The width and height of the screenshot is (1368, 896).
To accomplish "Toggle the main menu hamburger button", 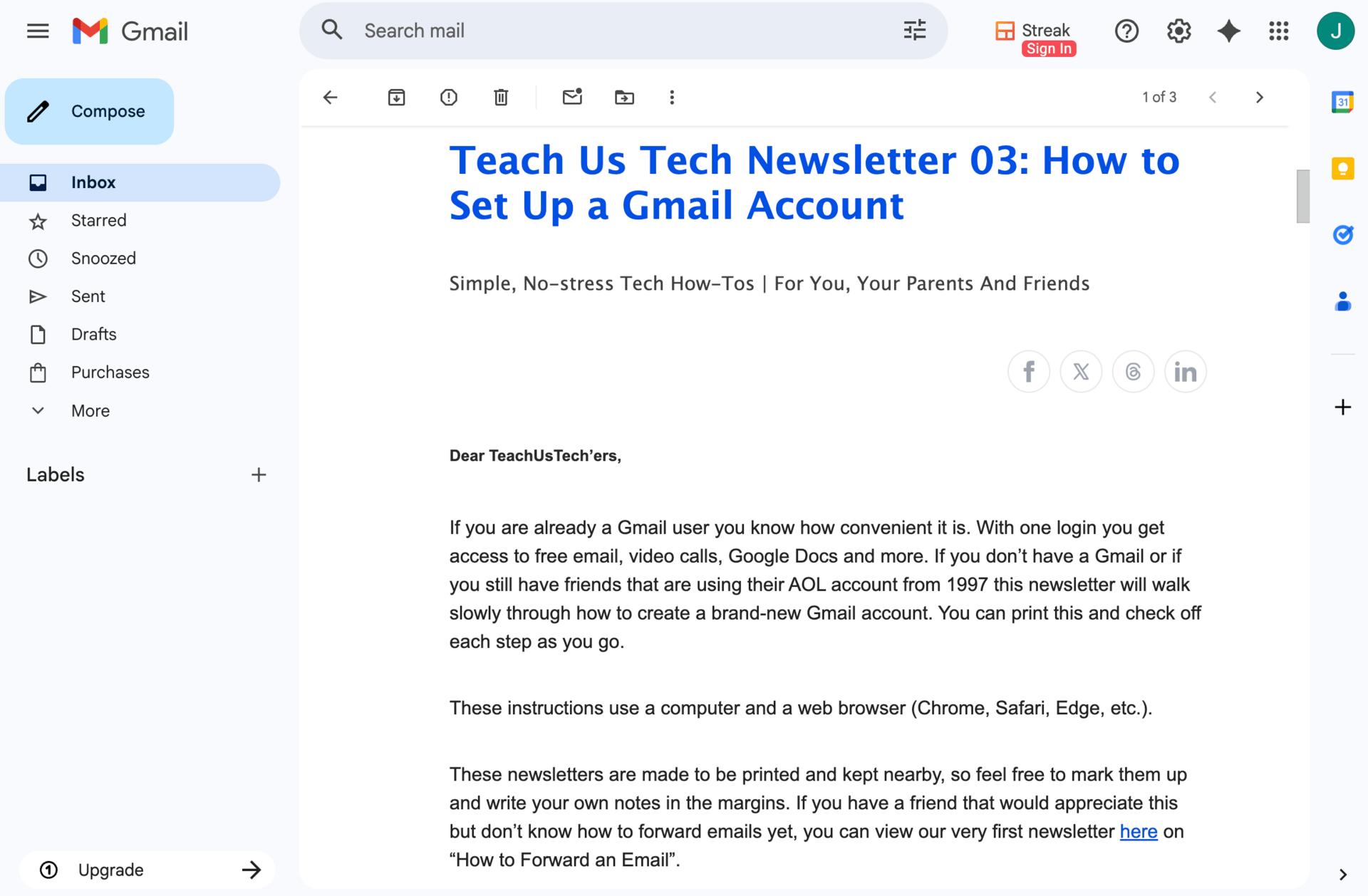I will pos(38,31).
